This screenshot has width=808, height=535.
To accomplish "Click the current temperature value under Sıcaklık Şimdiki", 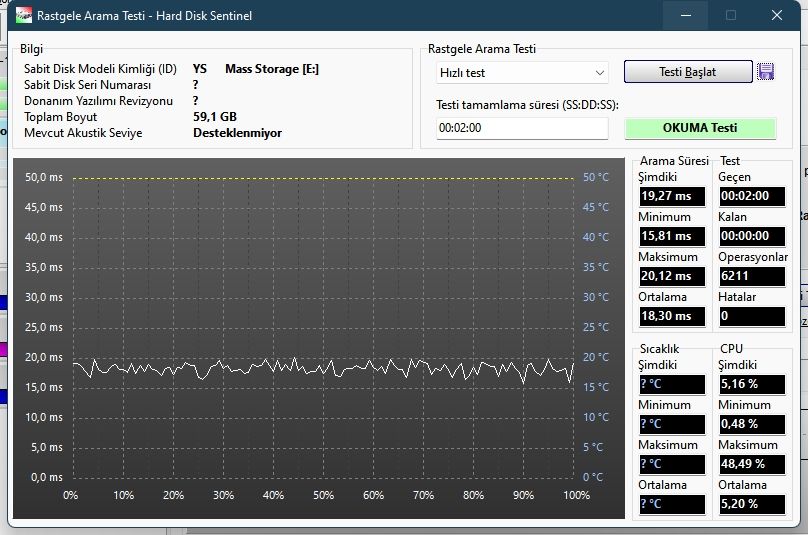I will [x=671, y=384].
